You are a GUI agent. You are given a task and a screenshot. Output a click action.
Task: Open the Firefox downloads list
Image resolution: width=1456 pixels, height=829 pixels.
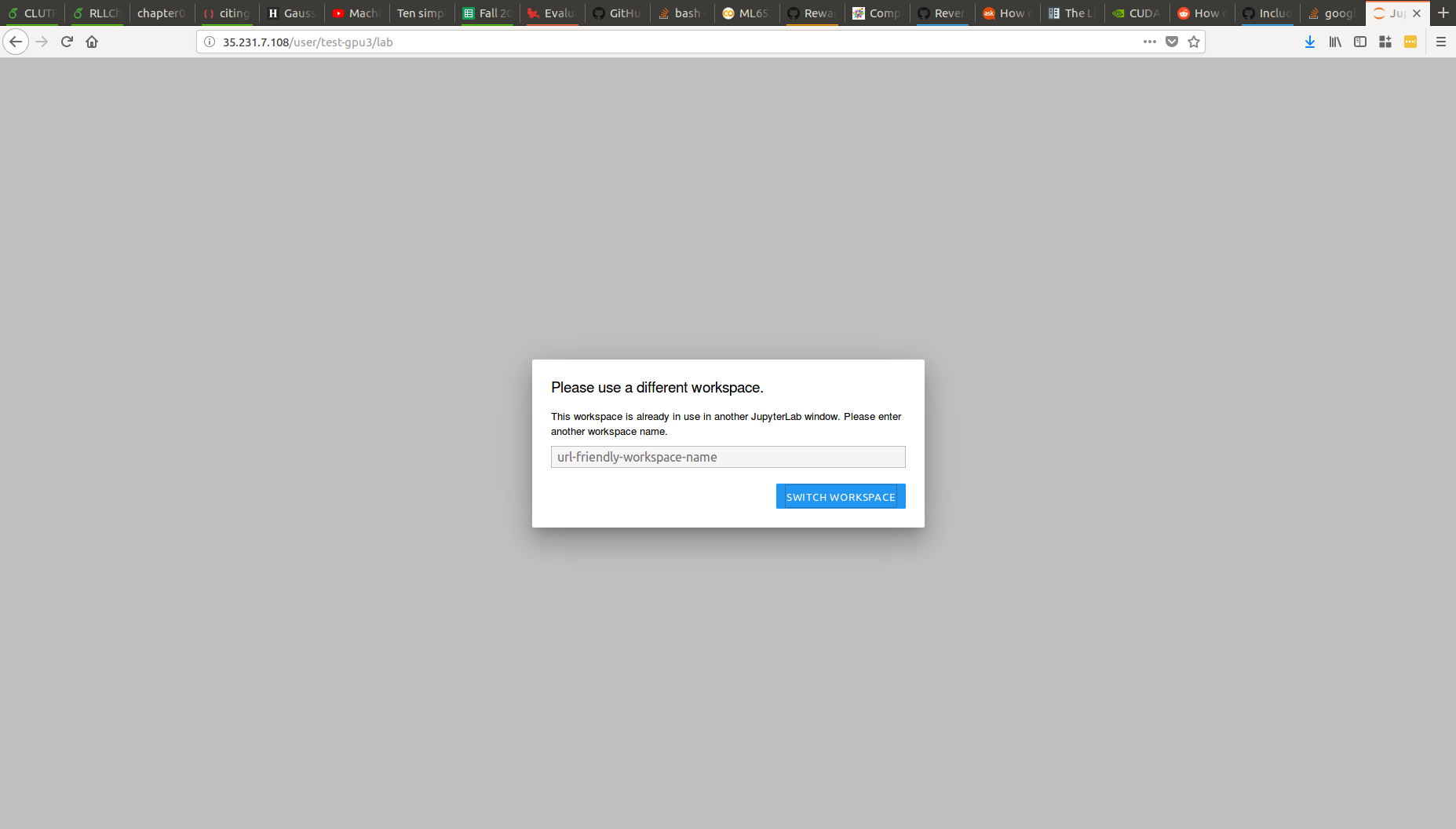click(1309, 42)
